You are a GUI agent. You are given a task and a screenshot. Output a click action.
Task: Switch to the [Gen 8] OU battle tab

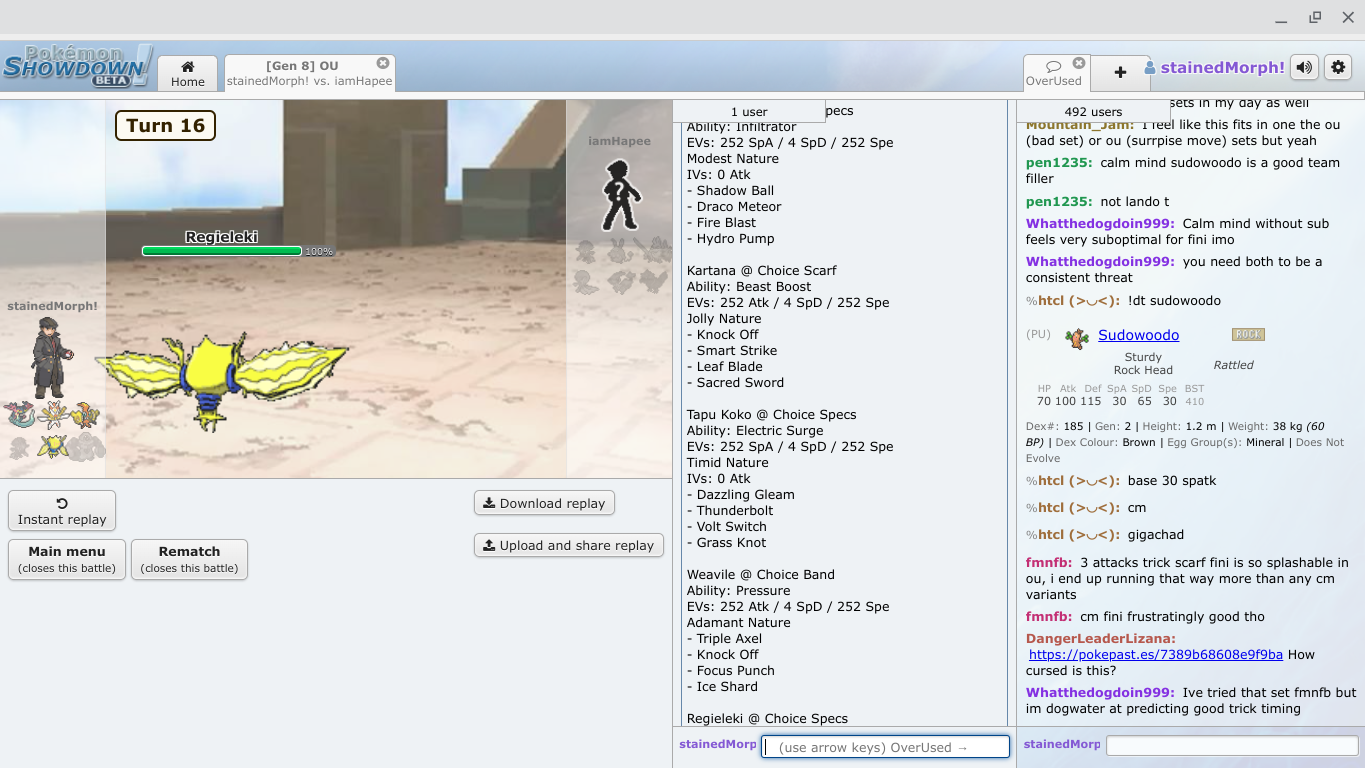click(310, 73)
